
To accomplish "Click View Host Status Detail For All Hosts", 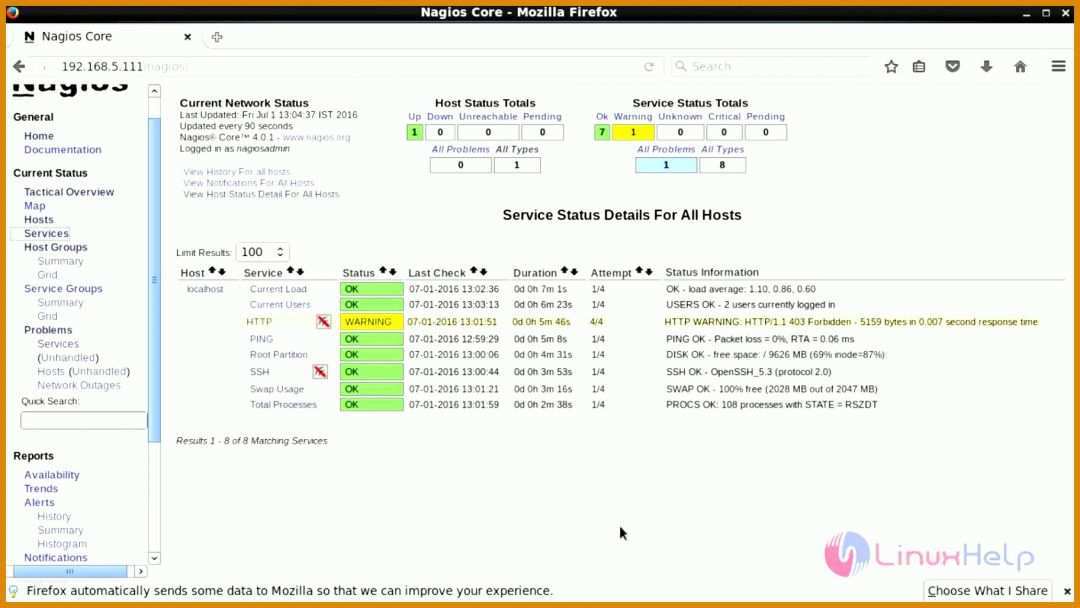I will (261, 194).
